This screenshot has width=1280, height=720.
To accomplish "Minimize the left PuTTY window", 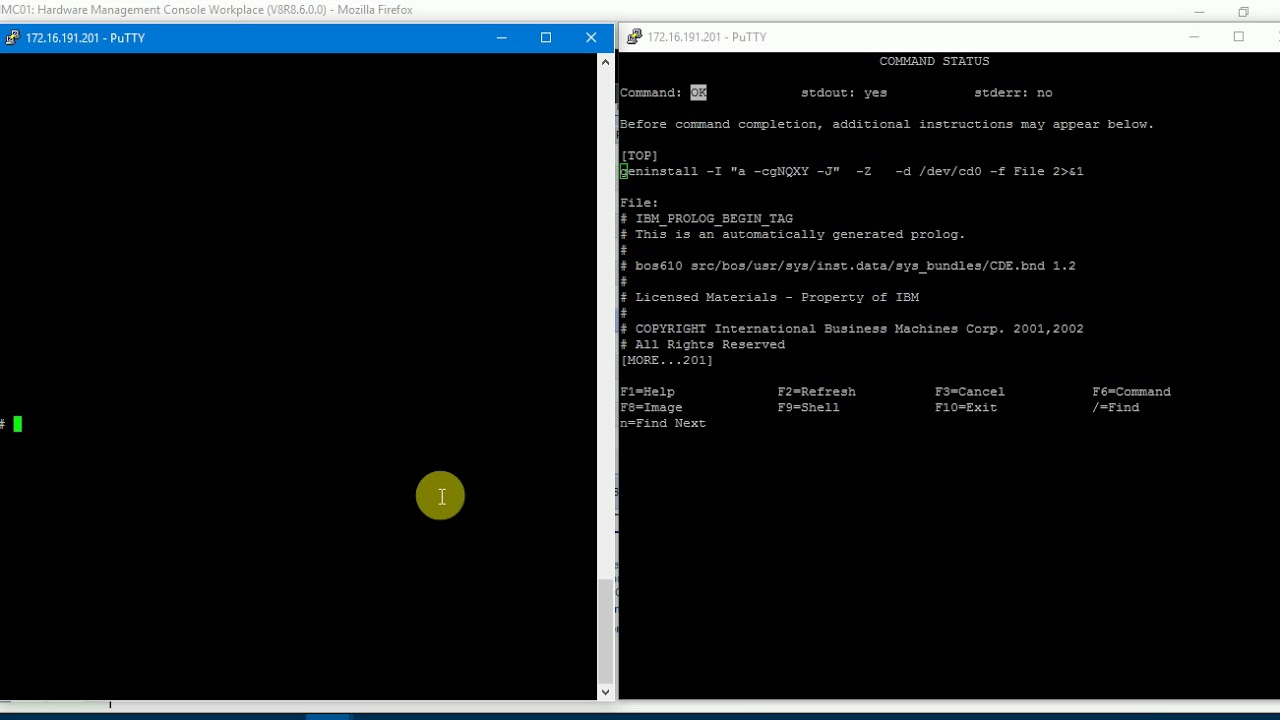I will [x=502, y=38].
